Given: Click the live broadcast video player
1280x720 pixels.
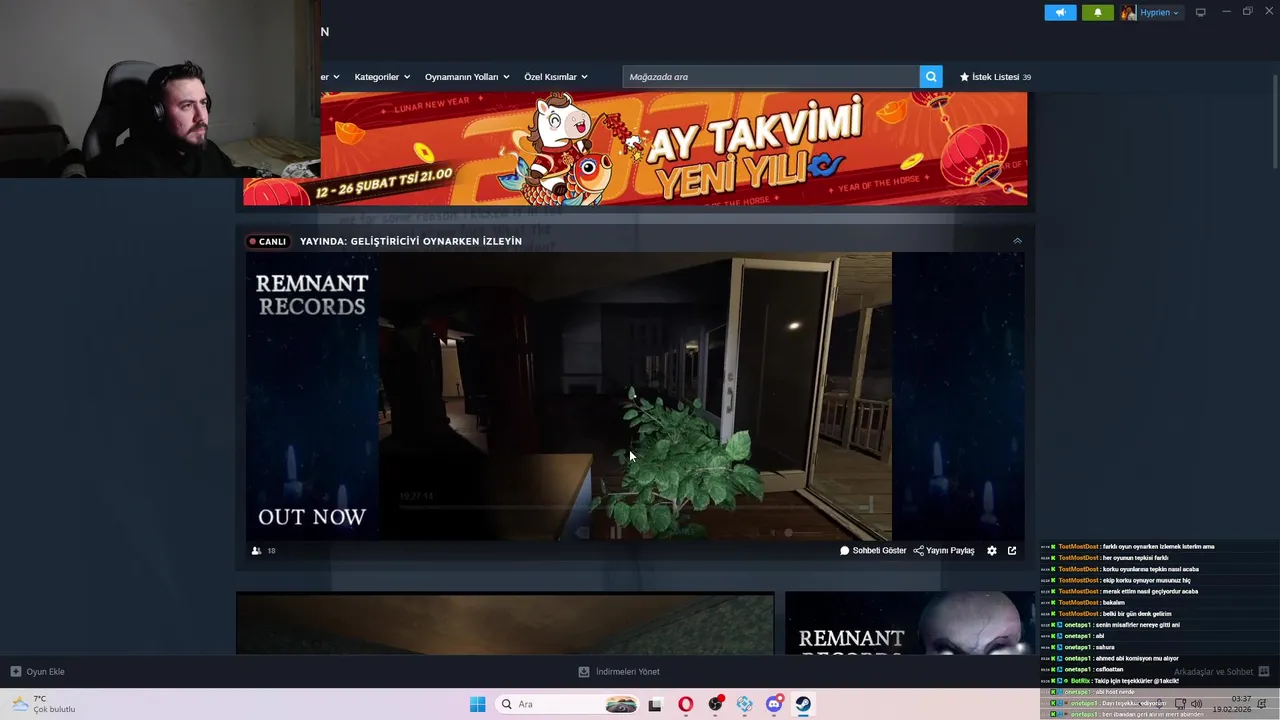Looking at the screenshot, I should [635, 396].
